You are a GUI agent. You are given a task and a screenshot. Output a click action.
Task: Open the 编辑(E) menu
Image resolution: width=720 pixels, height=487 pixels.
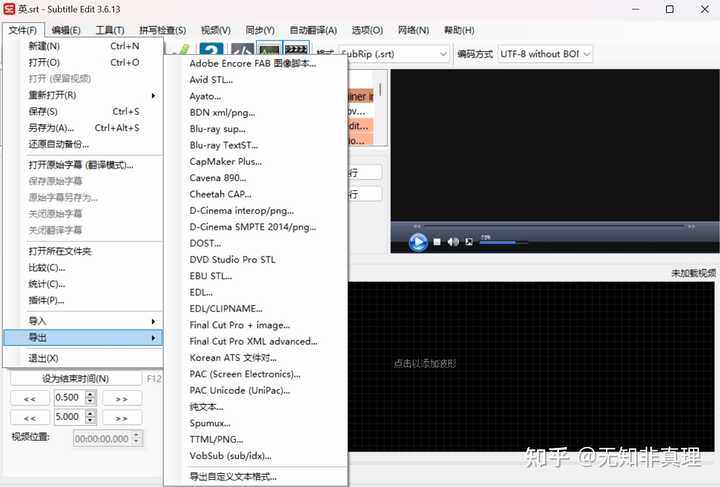tap(66, 30)
